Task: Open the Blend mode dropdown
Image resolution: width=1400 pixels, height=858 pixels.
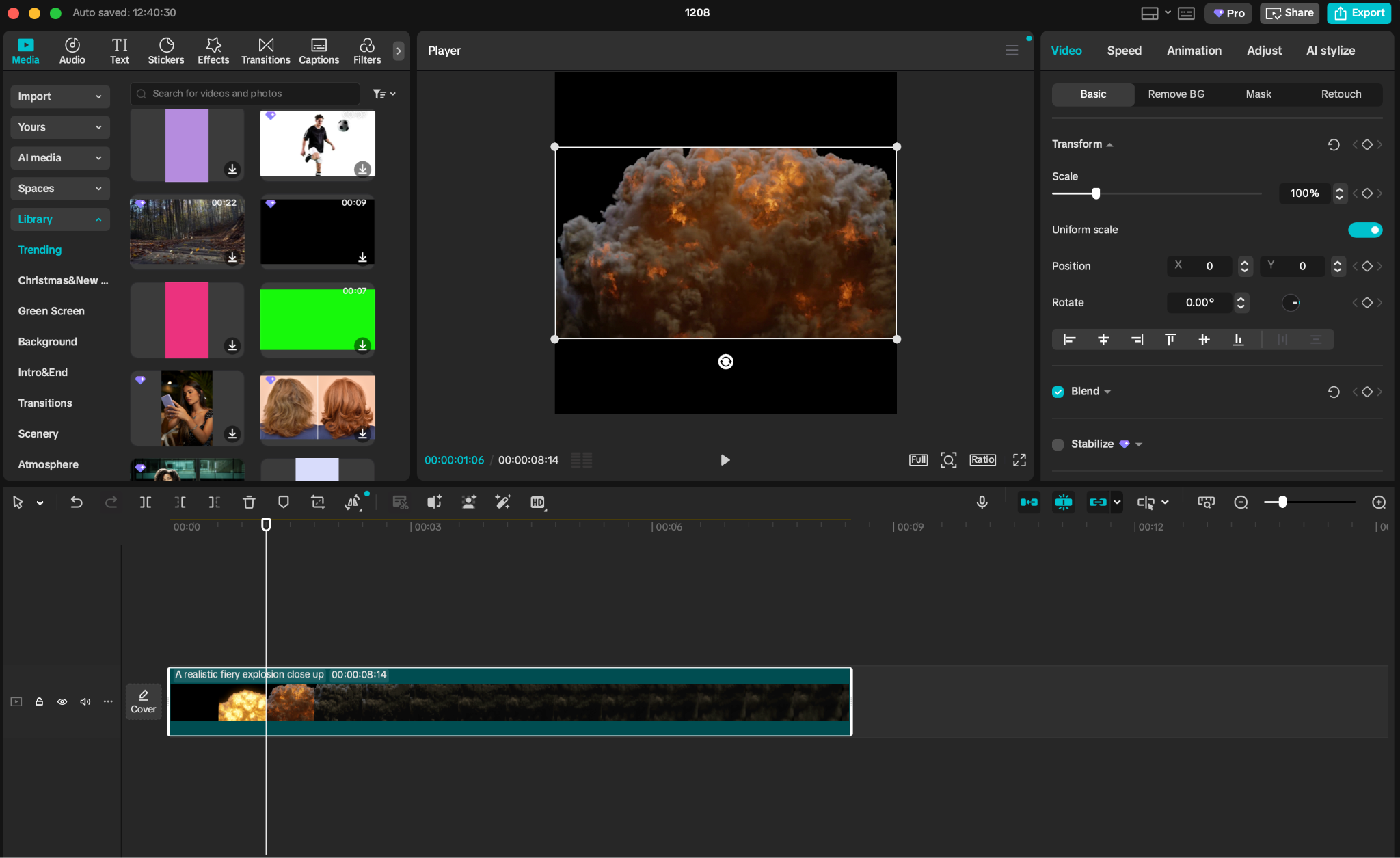Action: (1106, 391)
